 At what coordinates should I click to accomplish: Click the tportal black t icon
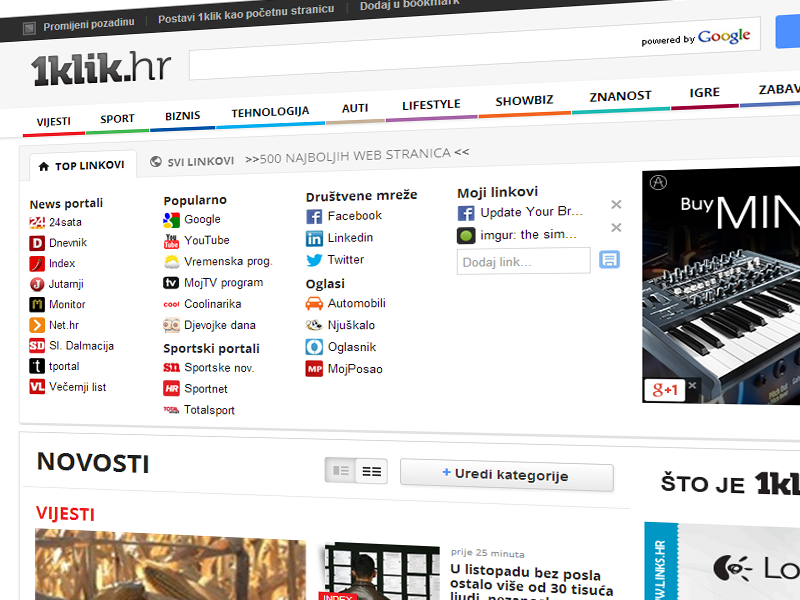coord(37,366)
